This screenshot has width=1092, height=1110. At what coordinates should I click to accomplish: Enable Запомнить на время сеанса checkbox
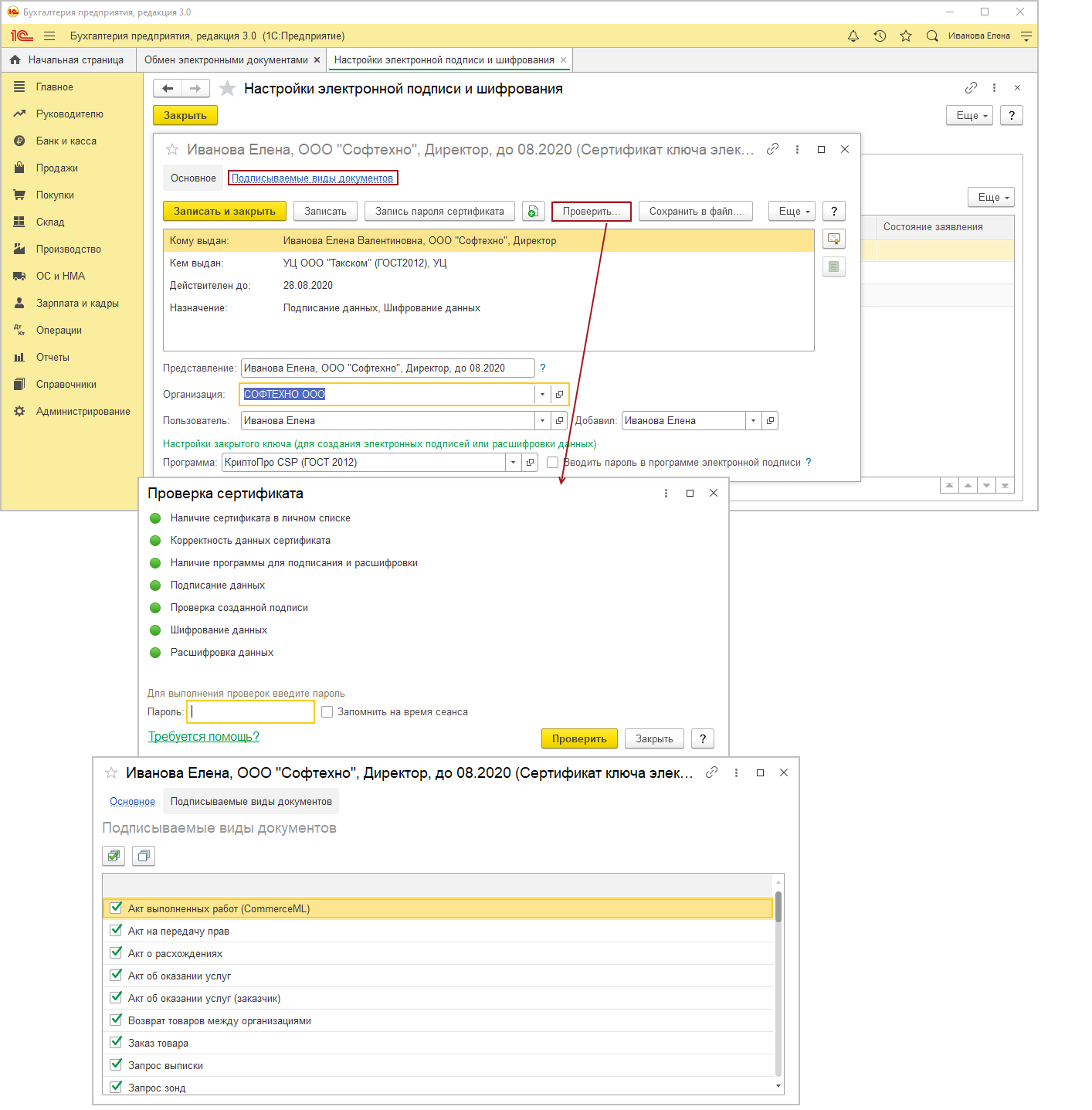pyautogui.click(x=327, y=711)
